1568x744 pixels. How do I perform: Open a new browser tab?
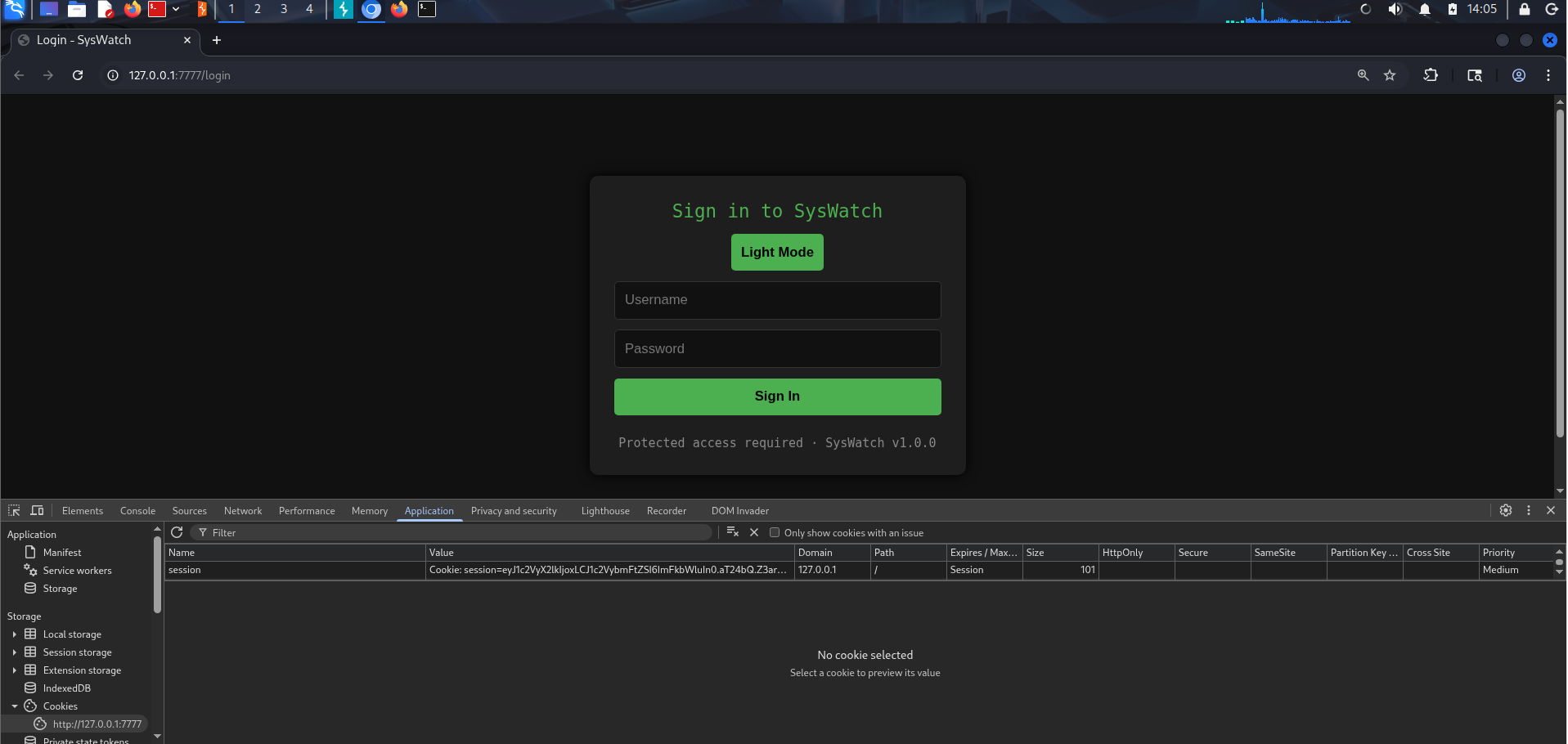pos(217,40)
